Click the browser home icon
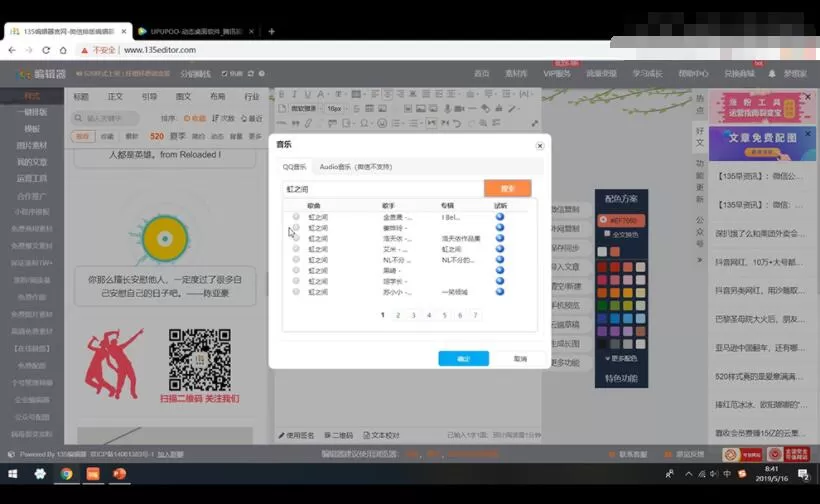Image resolution: width=820 pixels, height=504 pixels. pos(63,50)
